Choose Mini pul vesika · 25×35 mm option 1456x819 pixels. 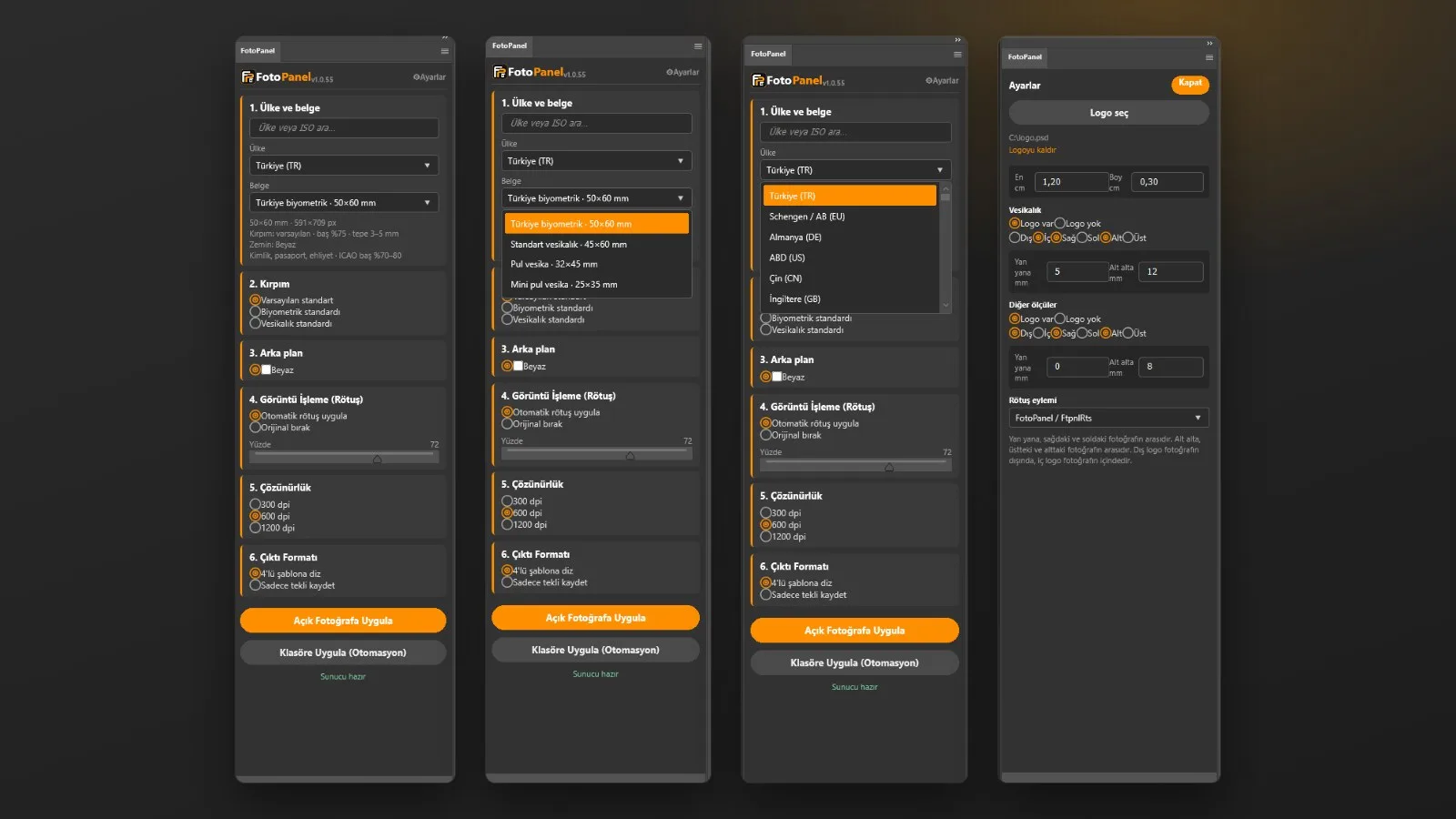(x=597, y=285)
